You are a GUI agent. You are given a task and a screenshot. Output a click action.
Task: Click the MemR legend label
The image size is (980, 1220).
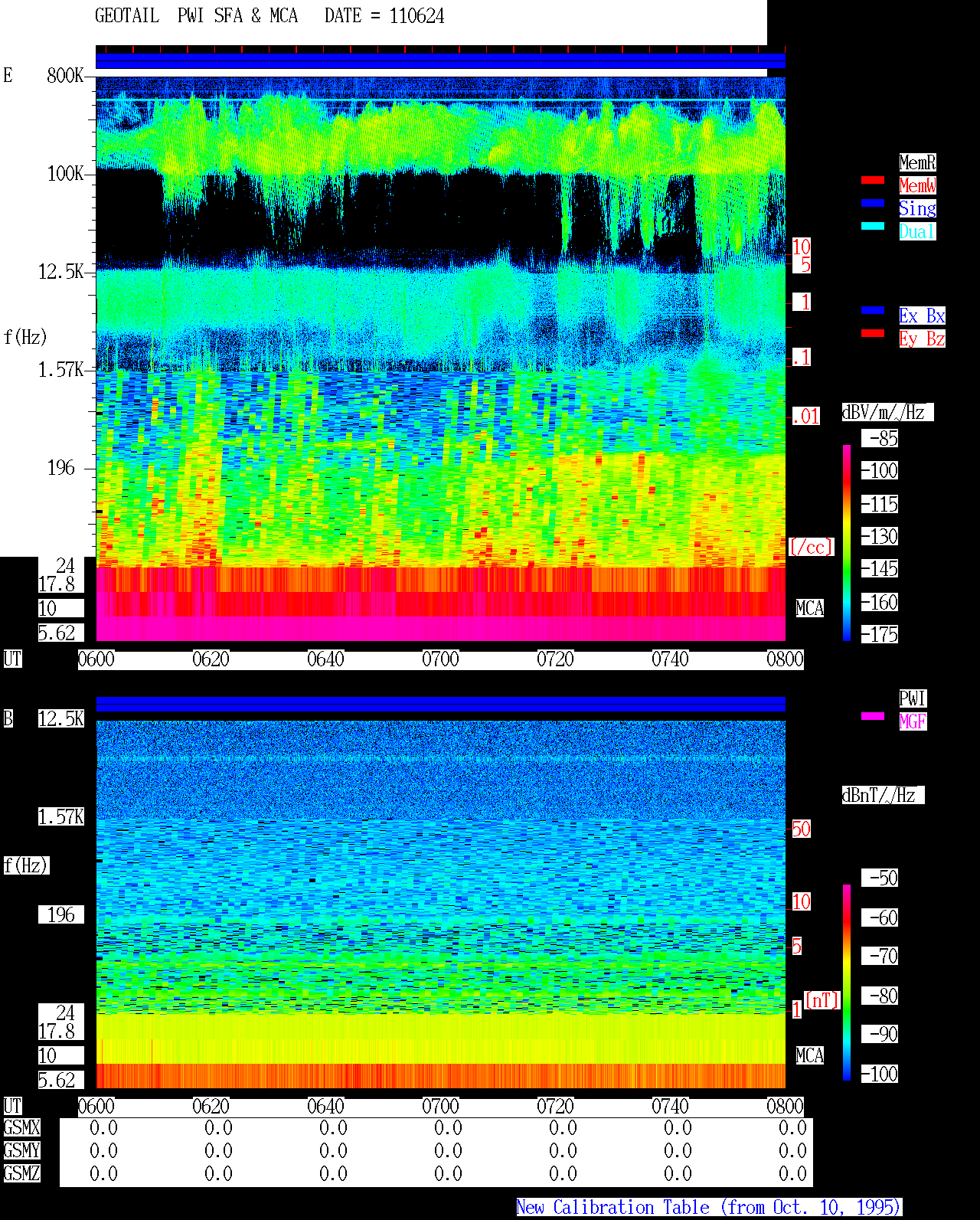pos(917,162)
